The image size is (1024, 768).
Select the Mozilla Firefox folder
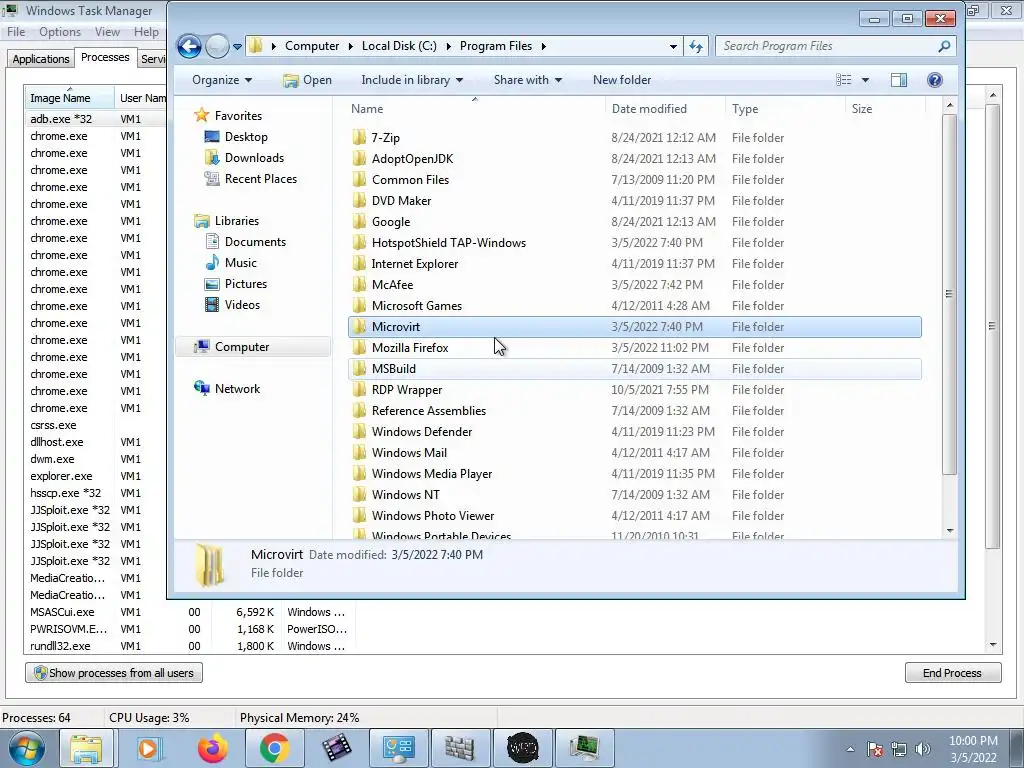pyautogui.click(x=410, y=347)
